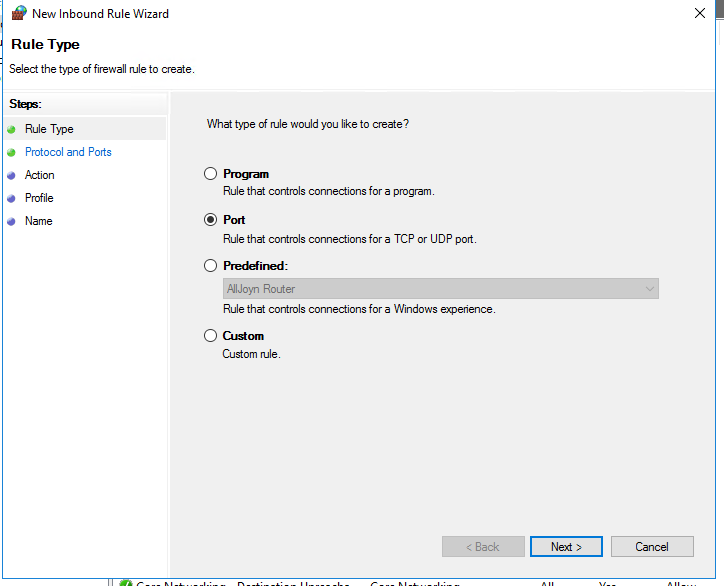The width and height of the screenshot is (724, 586).
Task: Click the purple bullet beside Name step
Action: point(12,222)
